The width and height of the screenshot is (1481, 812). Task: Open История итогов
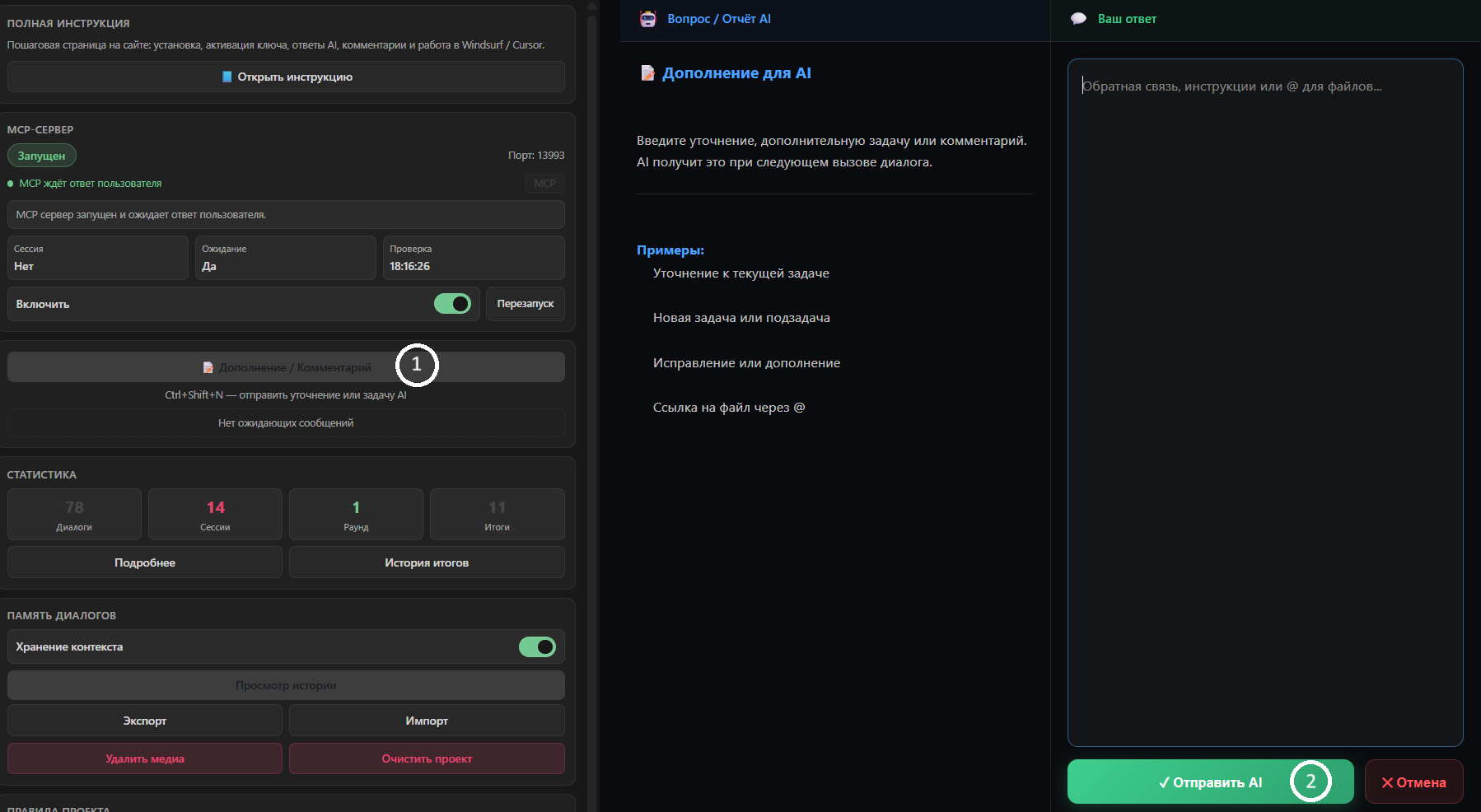427,562
